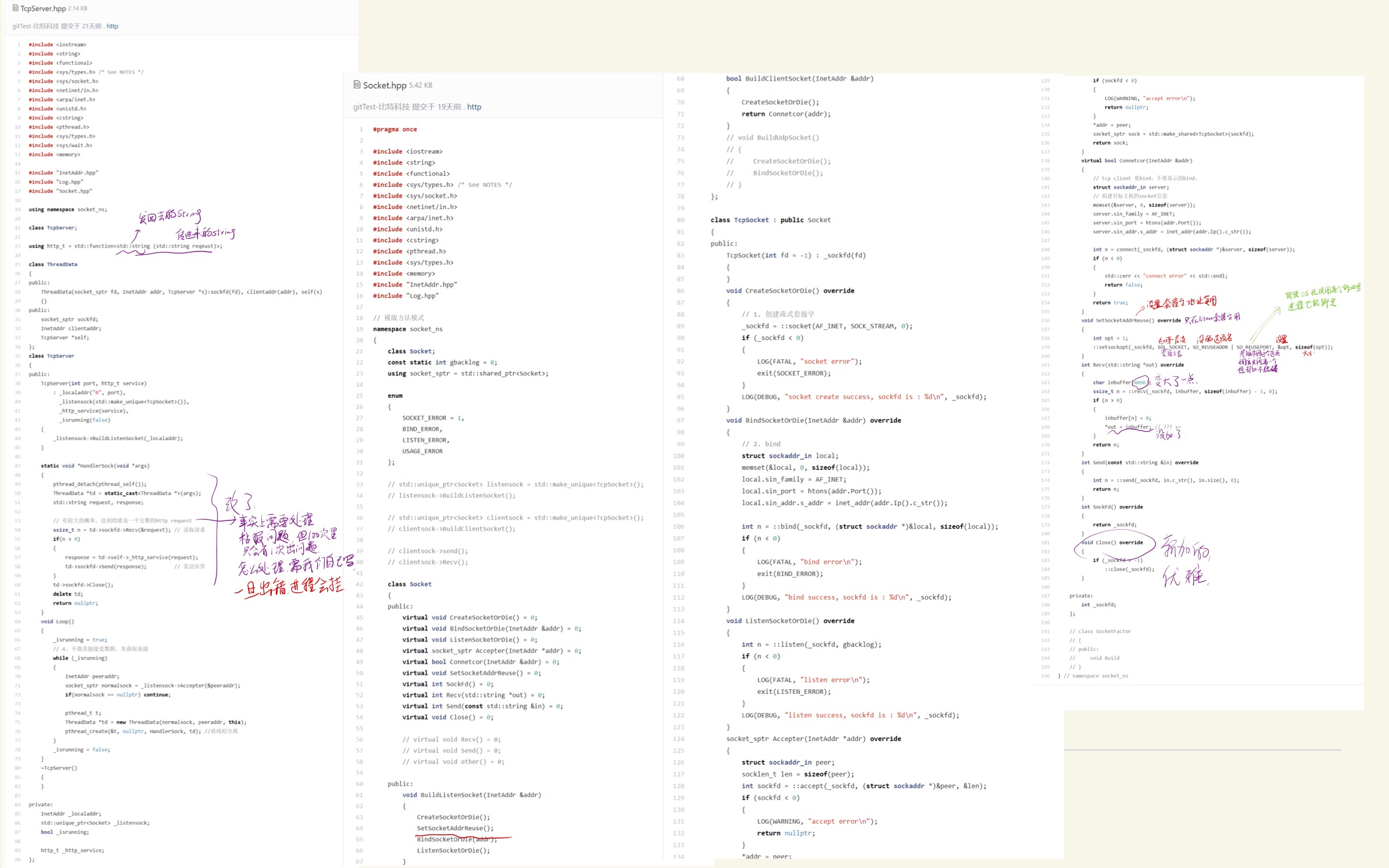Click bool BuildClientSocket(InetAddr &addr) at line 68
The image size is (1389, 868).
pyautogui.click(x=799, y=79)
